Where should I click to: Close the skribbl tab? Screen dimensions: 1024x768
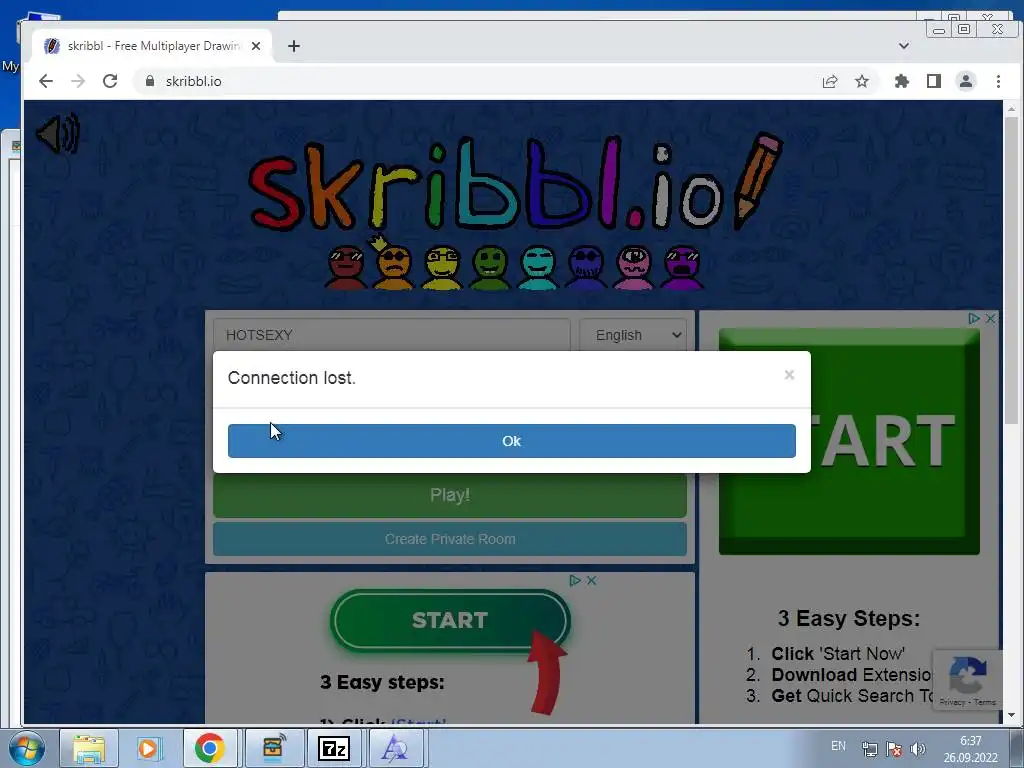256,46
